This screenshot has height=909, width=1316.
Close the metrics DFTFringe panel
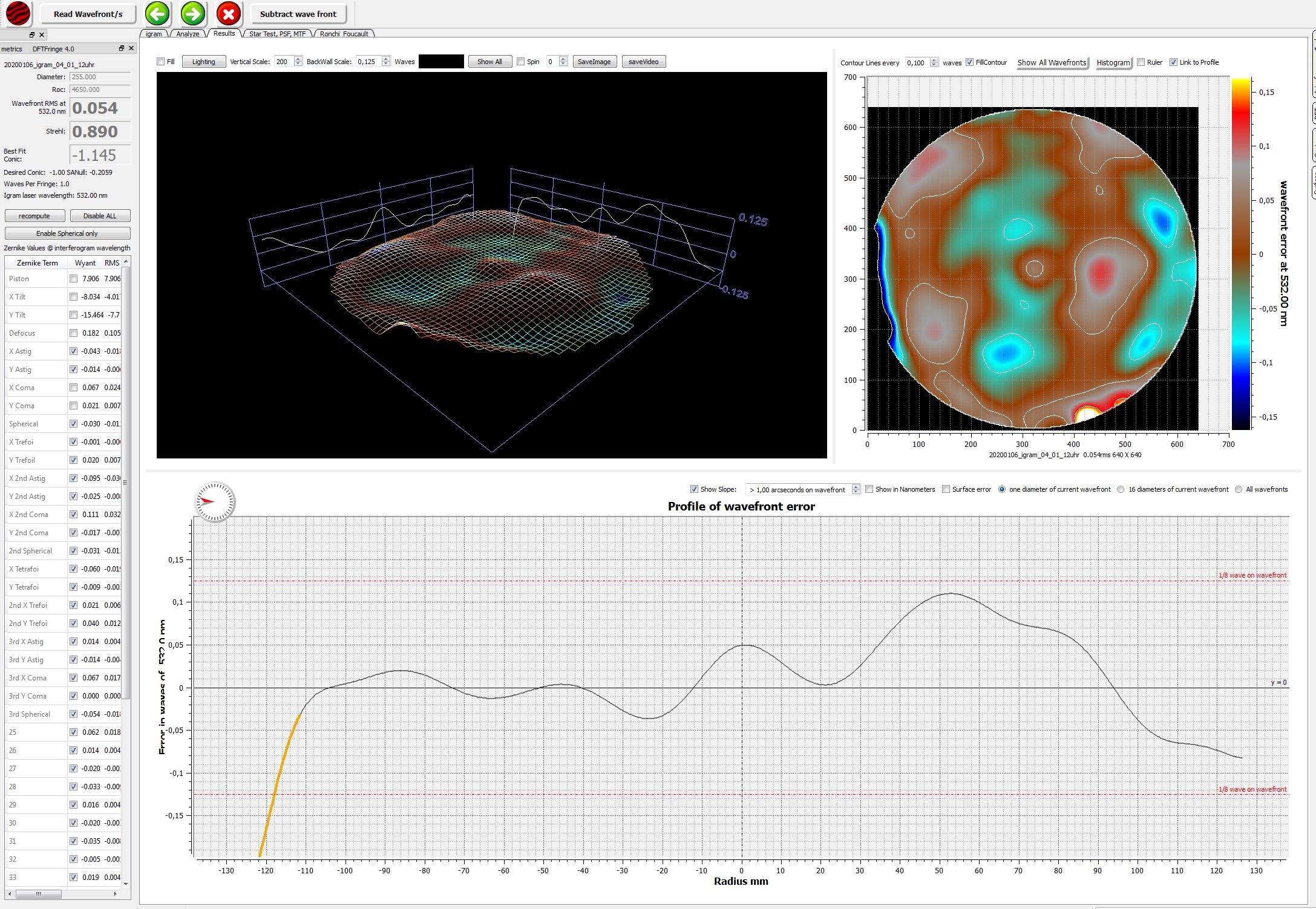131,48
